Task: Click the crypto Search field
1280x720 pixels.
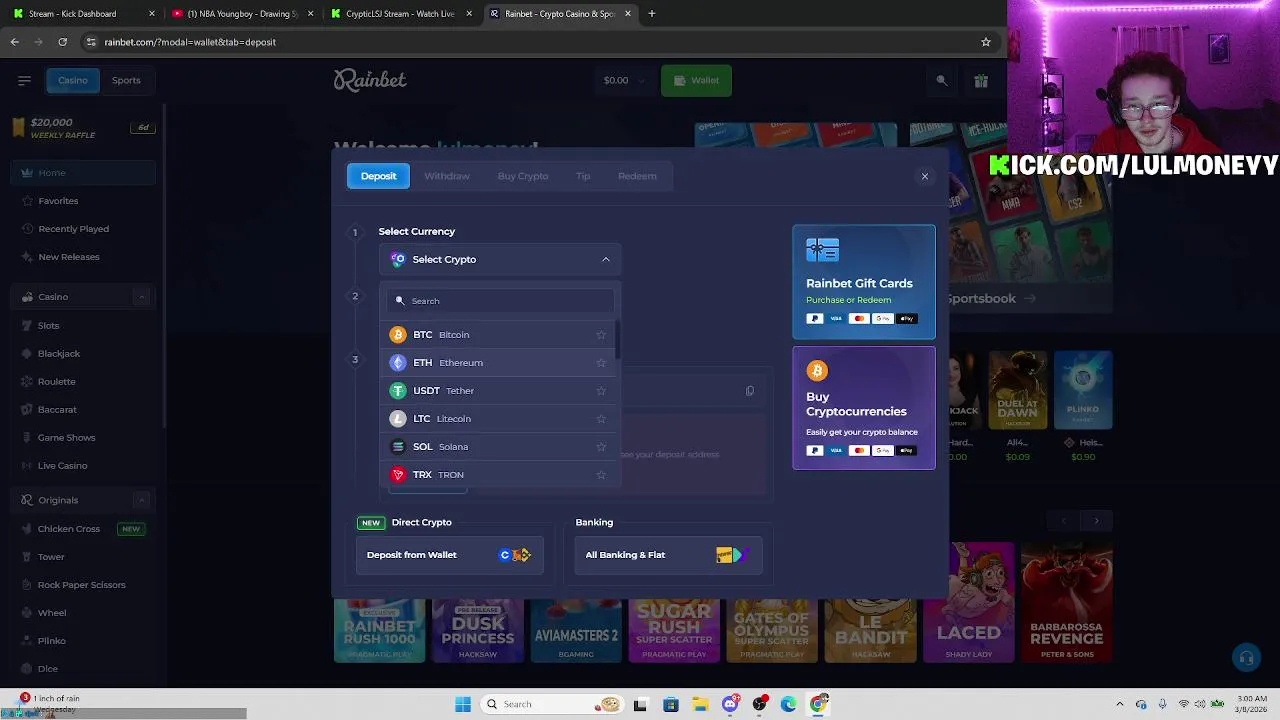Action: 500,301
